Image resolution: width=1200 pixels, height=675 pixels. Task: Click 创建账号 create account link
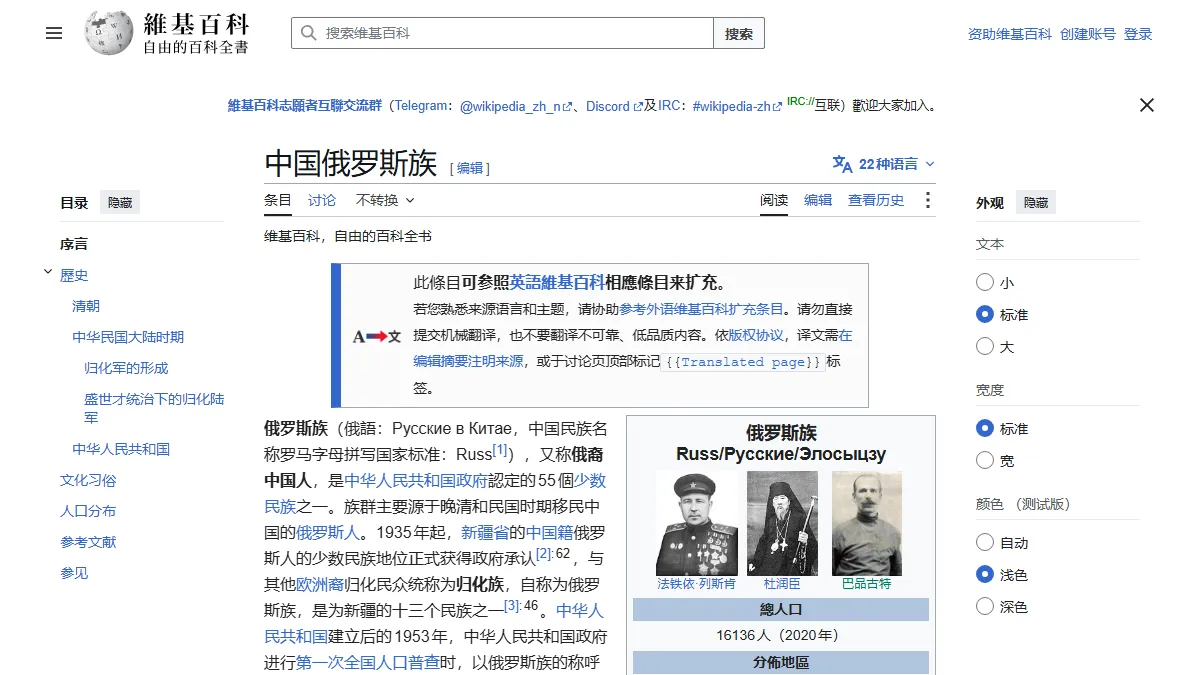(x=1088, y=34)
